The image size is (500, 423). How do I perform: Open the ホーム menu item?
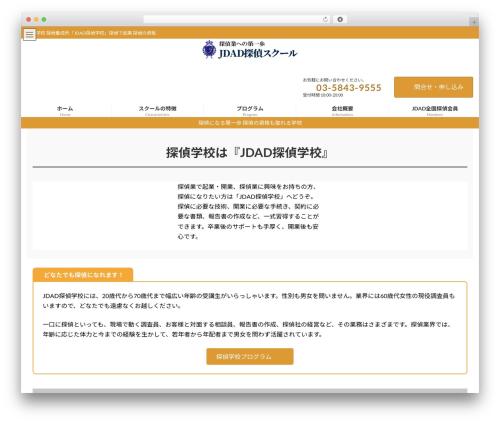tap(65, 110)
